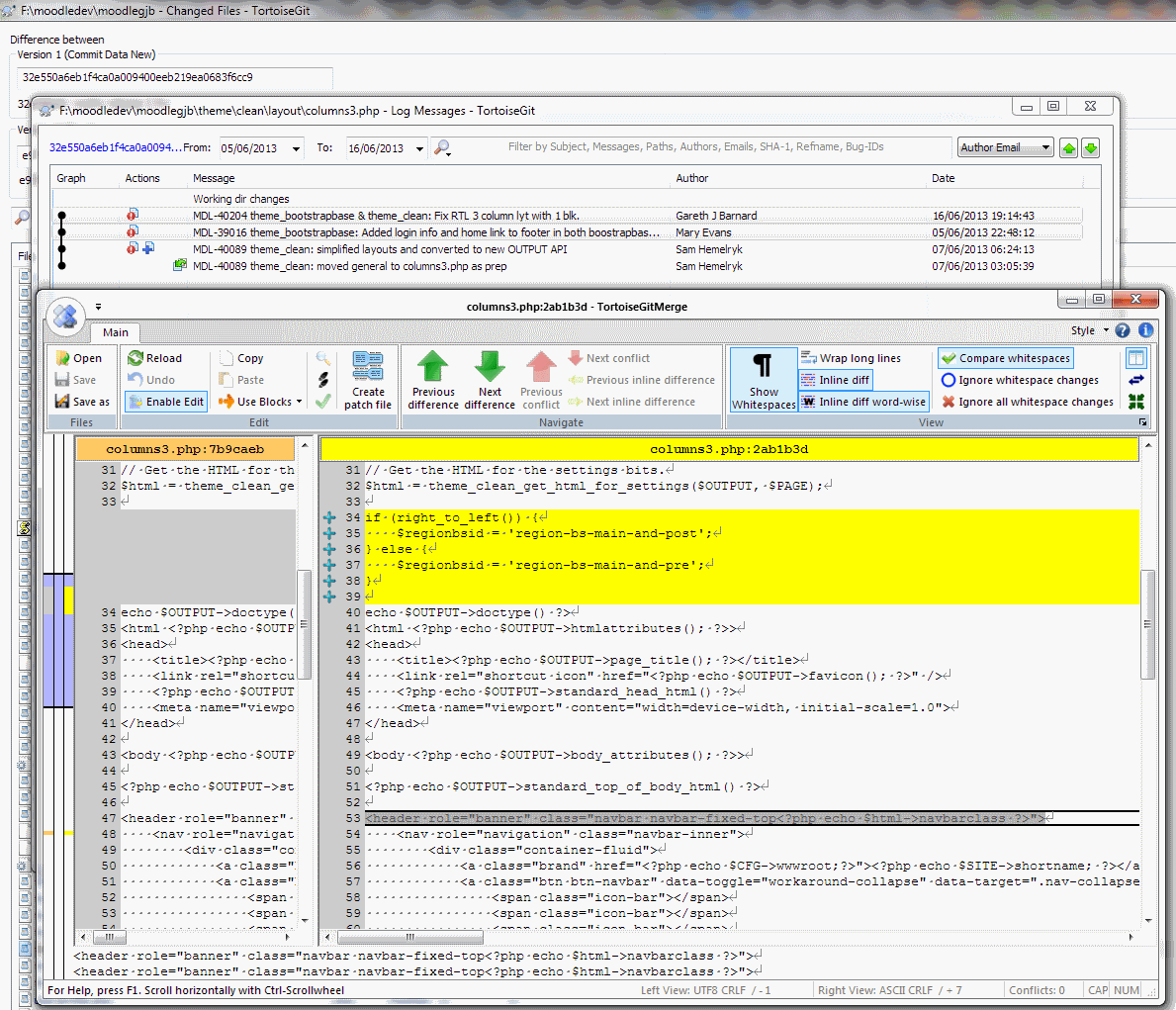Click the search magnifier in Log Messages filter
Viewport: 1176px width, 1010px height.
coord(442,147)
